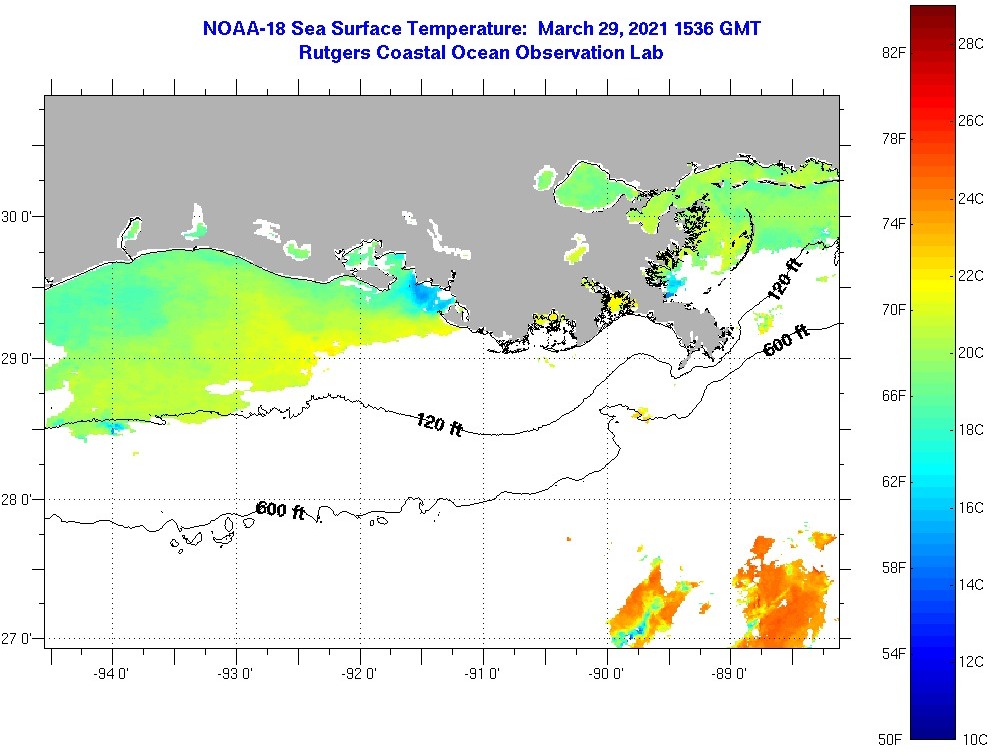The image size is (992, 754).
Task: Click the 14C colorbar label
Action: 971,584
